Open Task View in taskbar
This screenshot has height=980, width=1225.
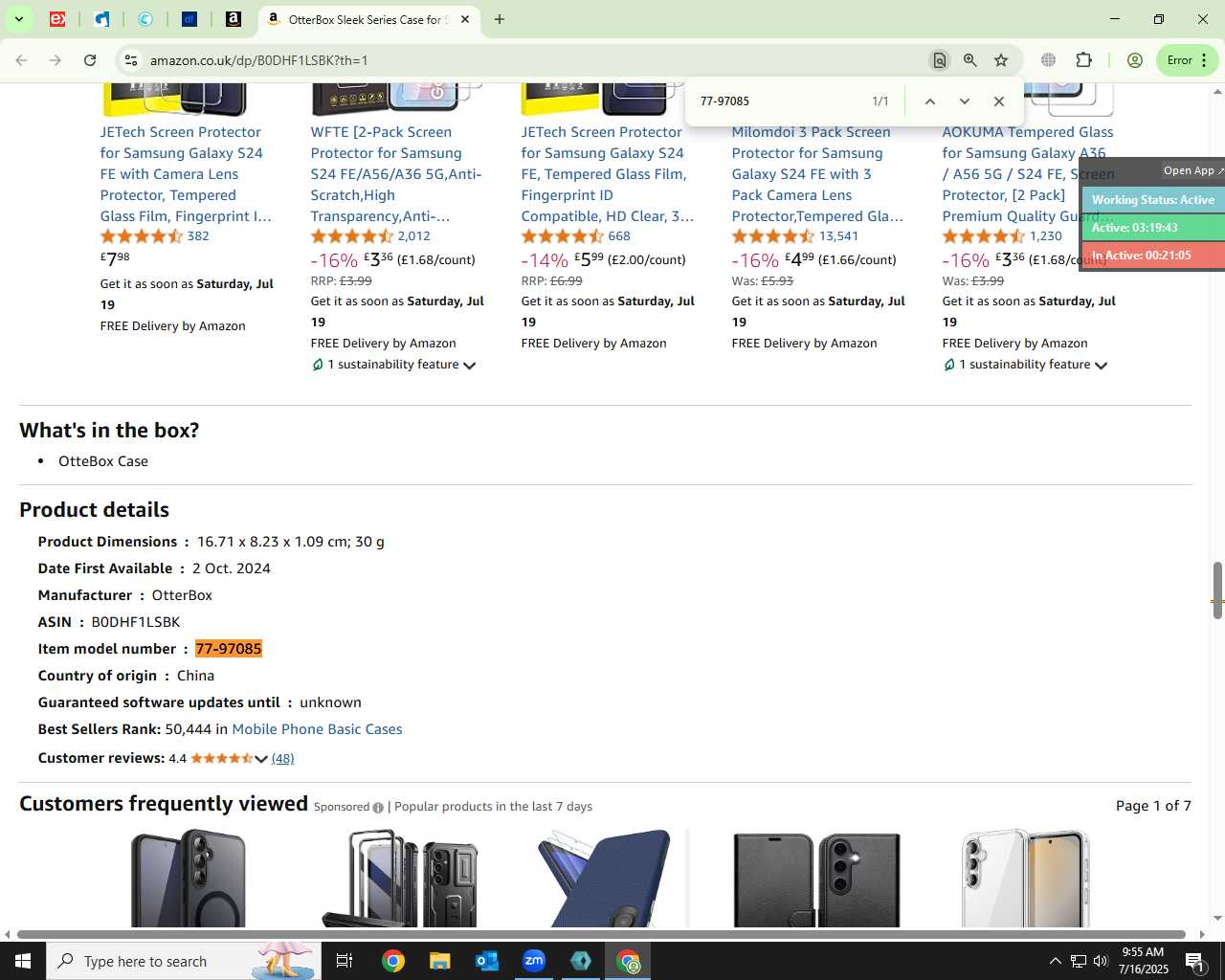point(345,961)
